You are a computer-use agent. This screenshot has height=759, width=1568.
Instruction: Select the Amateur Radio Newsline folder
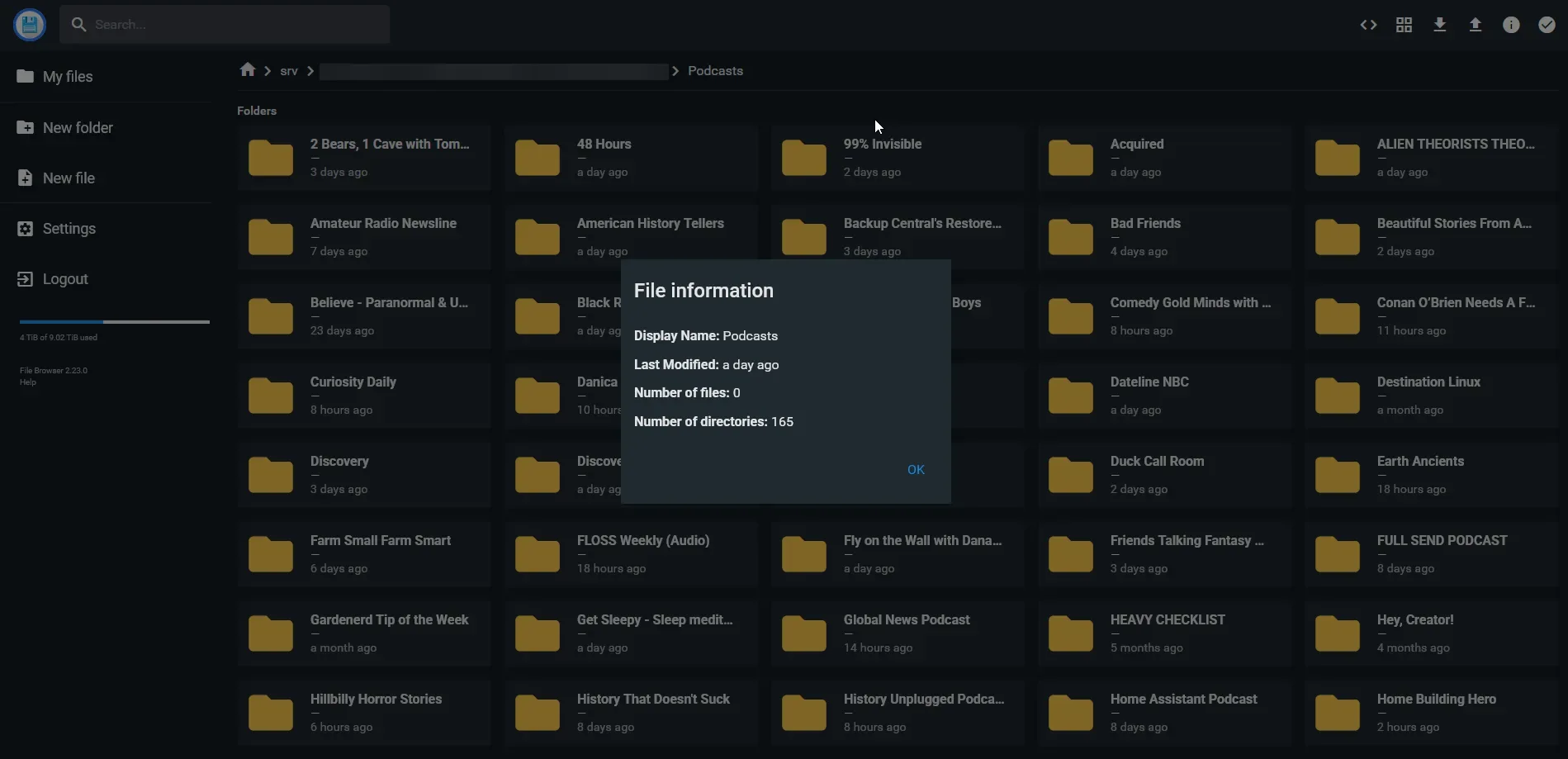(364, 237)
